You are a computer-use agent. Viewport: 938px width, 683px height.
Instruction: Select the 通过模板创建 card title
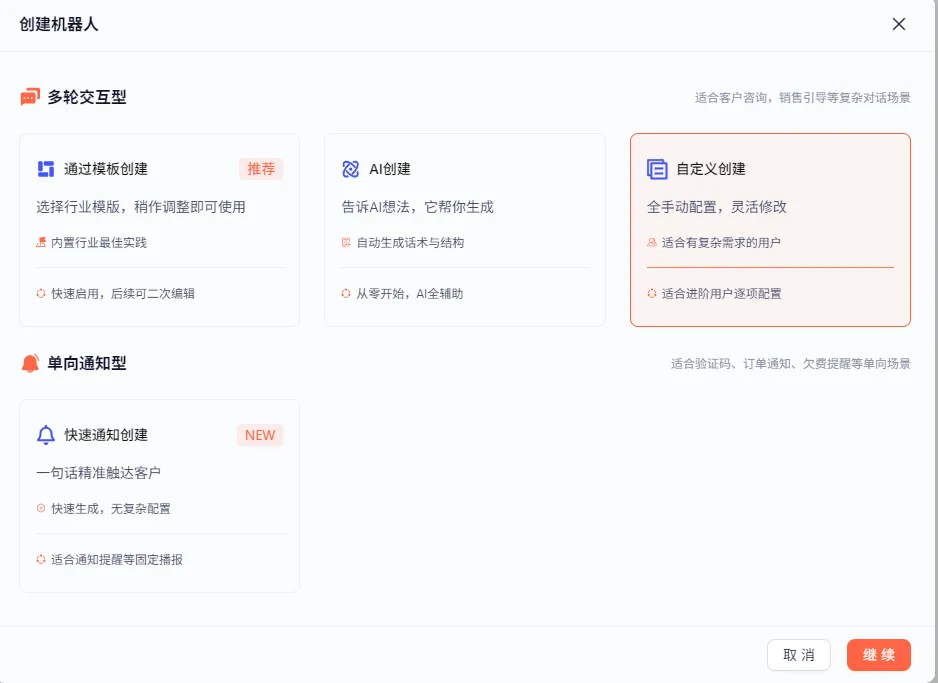click(x=106, y=169)
